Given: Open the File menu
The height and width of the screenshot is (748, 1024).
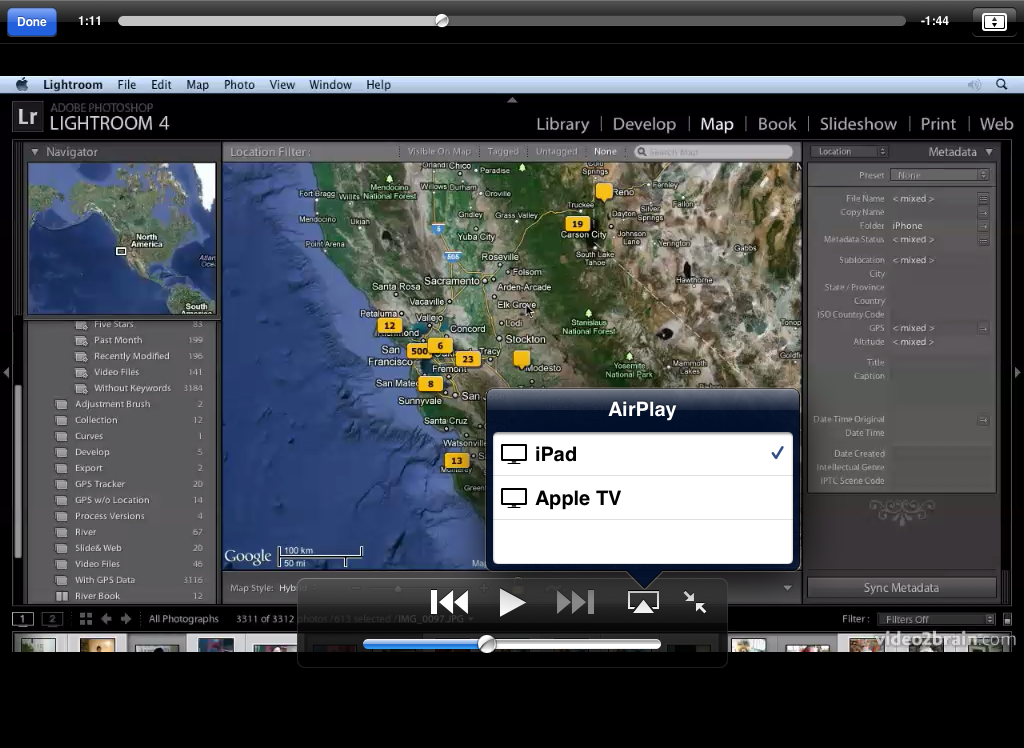Looking at the screenshot, I should pos(127,84).
